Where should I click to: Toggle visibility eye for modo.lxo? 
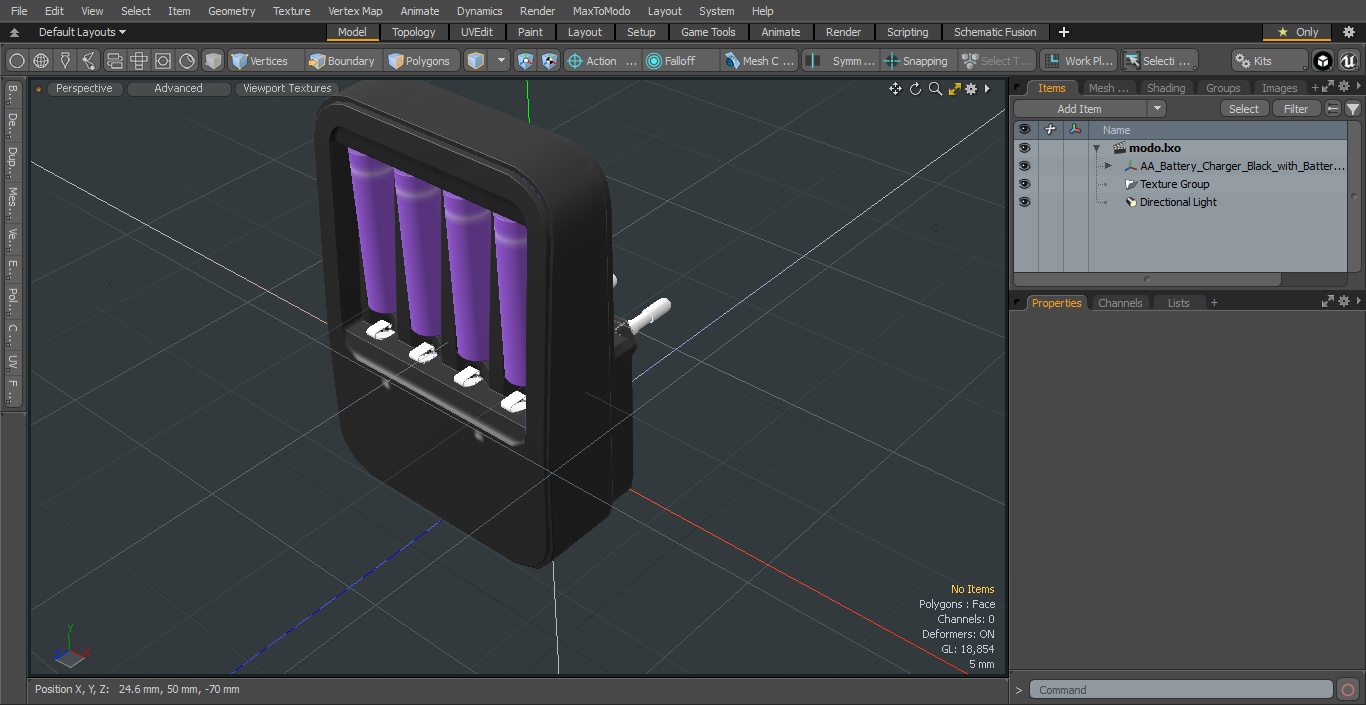(1024, 148)
